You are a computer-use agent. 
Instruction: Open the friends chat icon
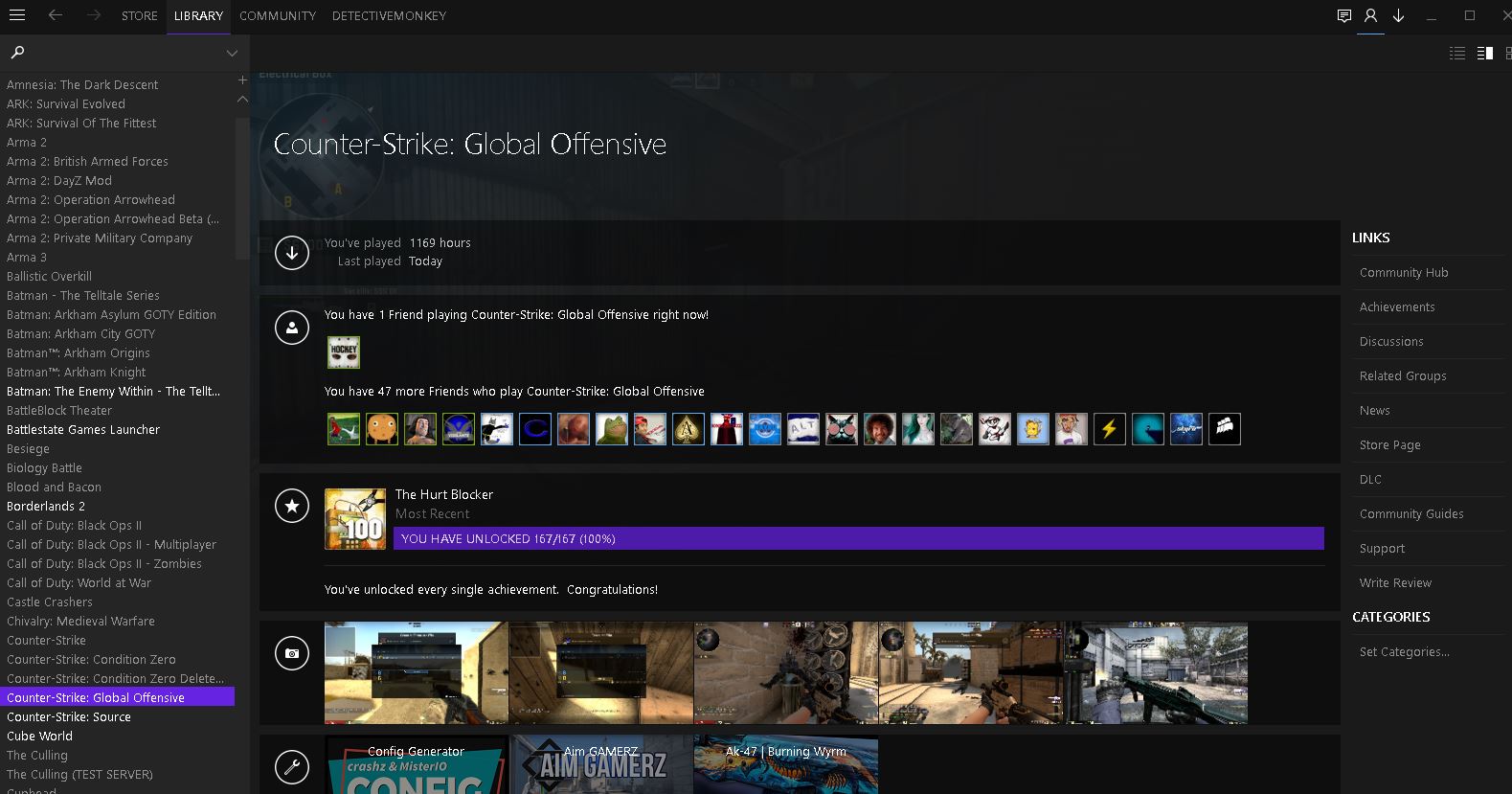pyautogui.click(x=1344, y=15)
